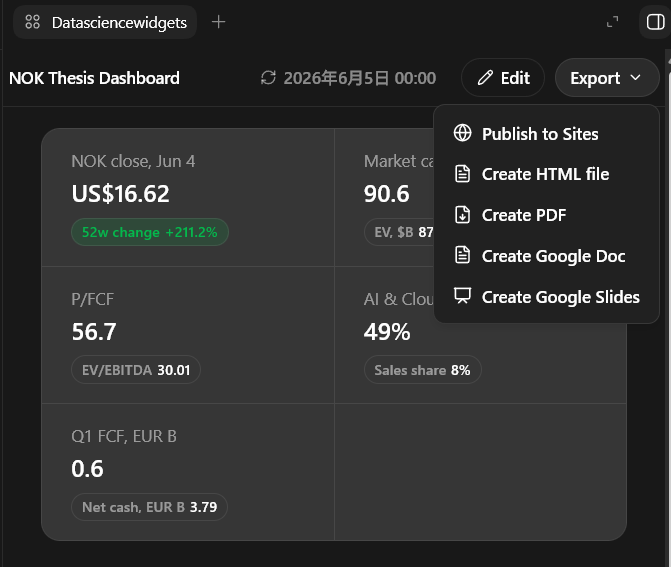The width and height of the screenshot is (671, 567).
Task: Select the Datasciencewidgets tab
Action: tap(105, 22)
